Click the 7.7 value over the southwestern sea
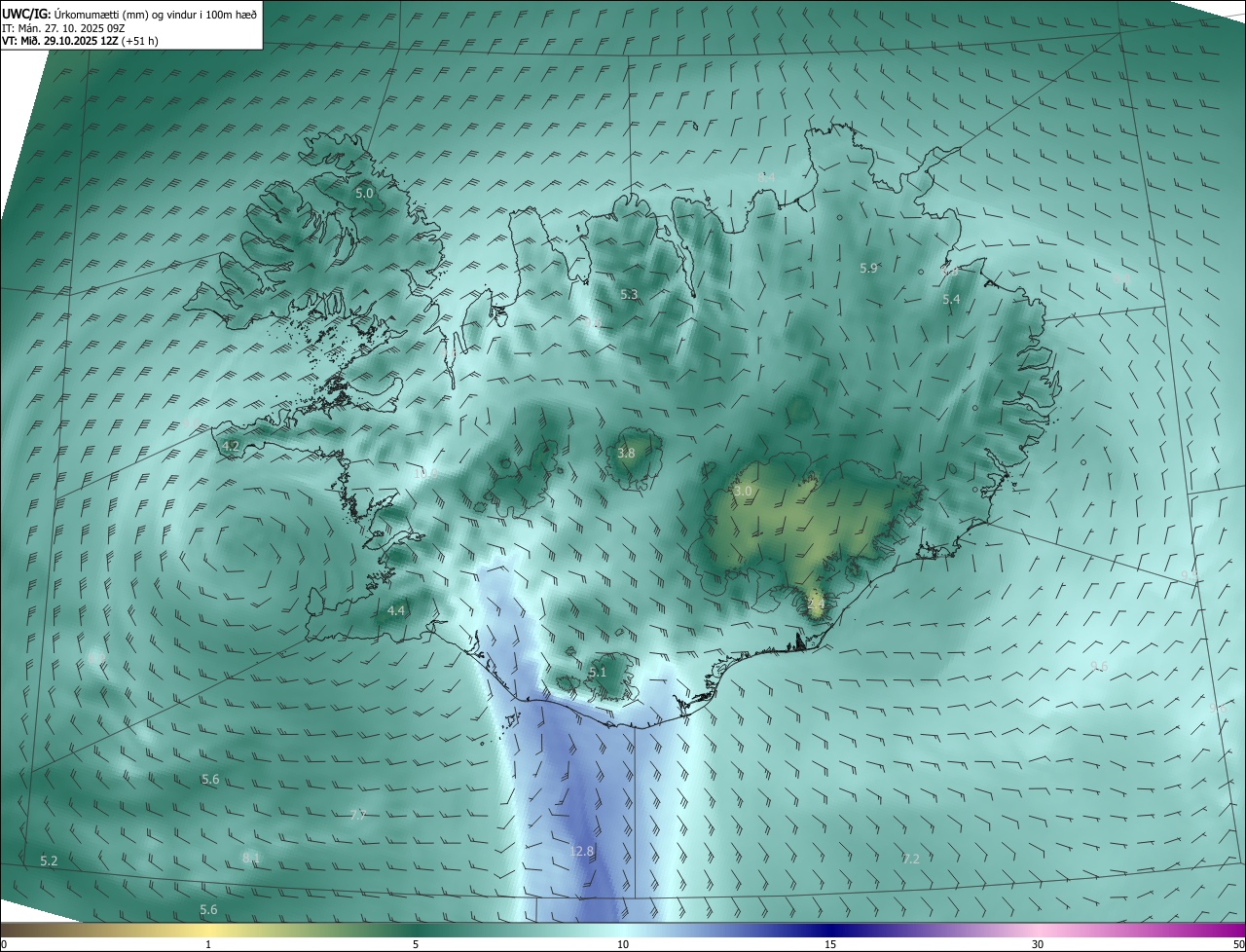 click(x=357, y=815)
